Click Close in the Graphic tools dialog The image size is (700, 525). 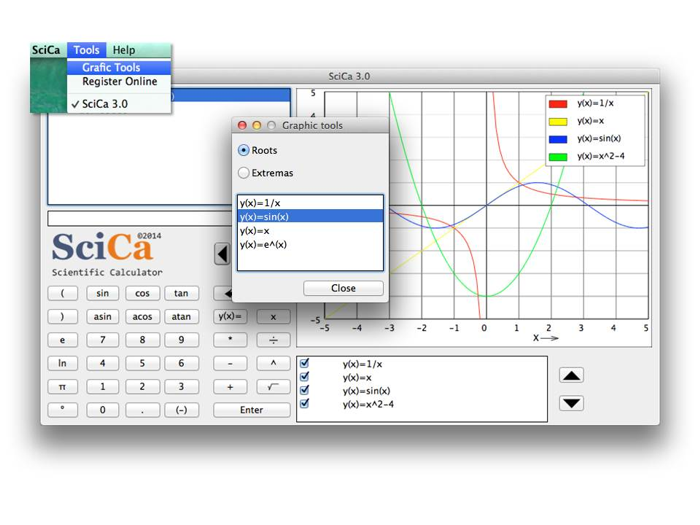point(343,288)
